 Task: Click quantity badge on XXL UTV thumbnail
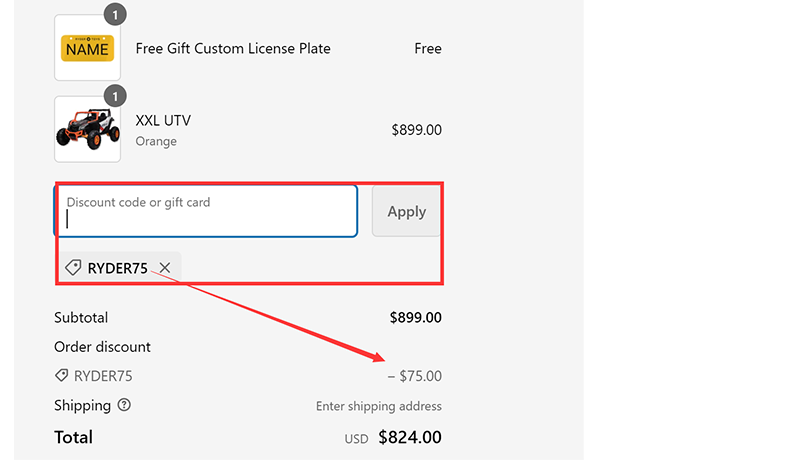pyautogui.click(x=115, y=96)
